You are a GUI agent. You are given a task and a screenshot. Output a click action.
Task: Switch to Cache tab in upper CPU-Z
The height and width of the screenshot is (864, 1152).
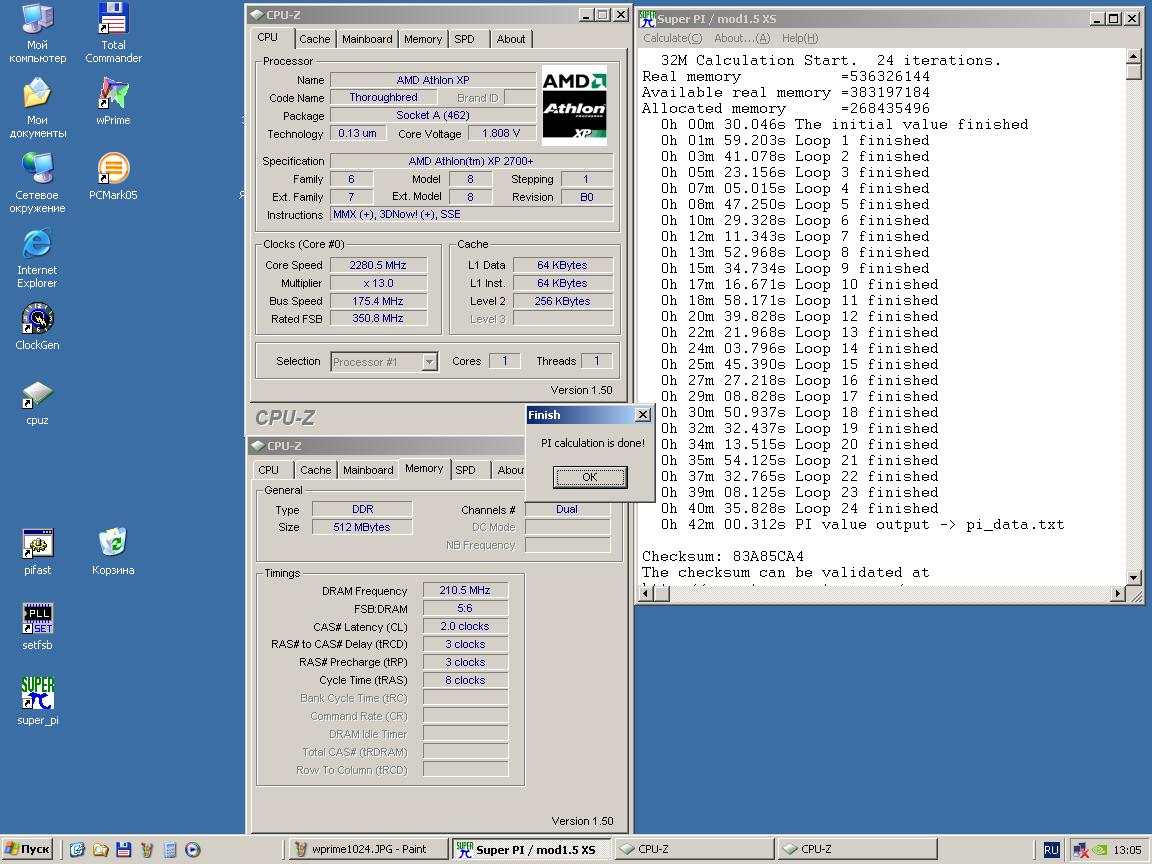314,39
